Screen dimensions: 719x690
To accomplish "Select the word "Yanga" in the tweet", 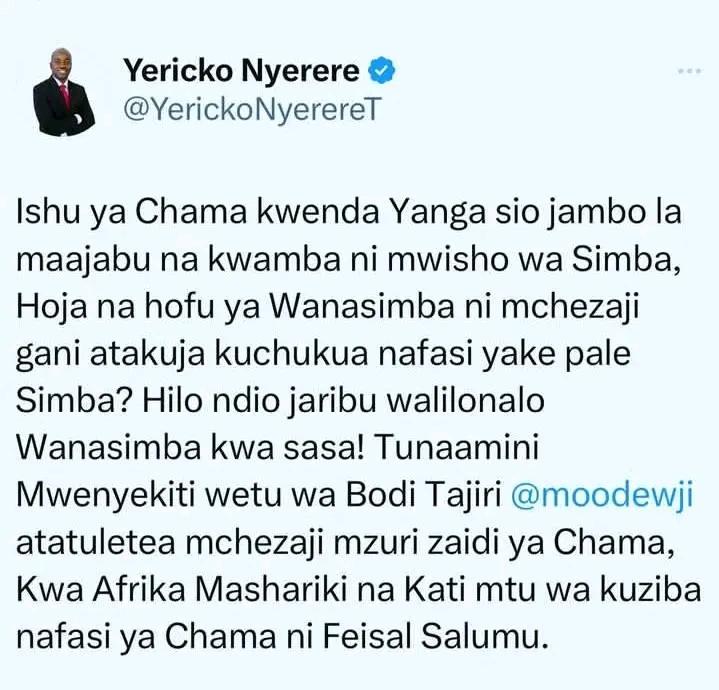I will point(435,214).
